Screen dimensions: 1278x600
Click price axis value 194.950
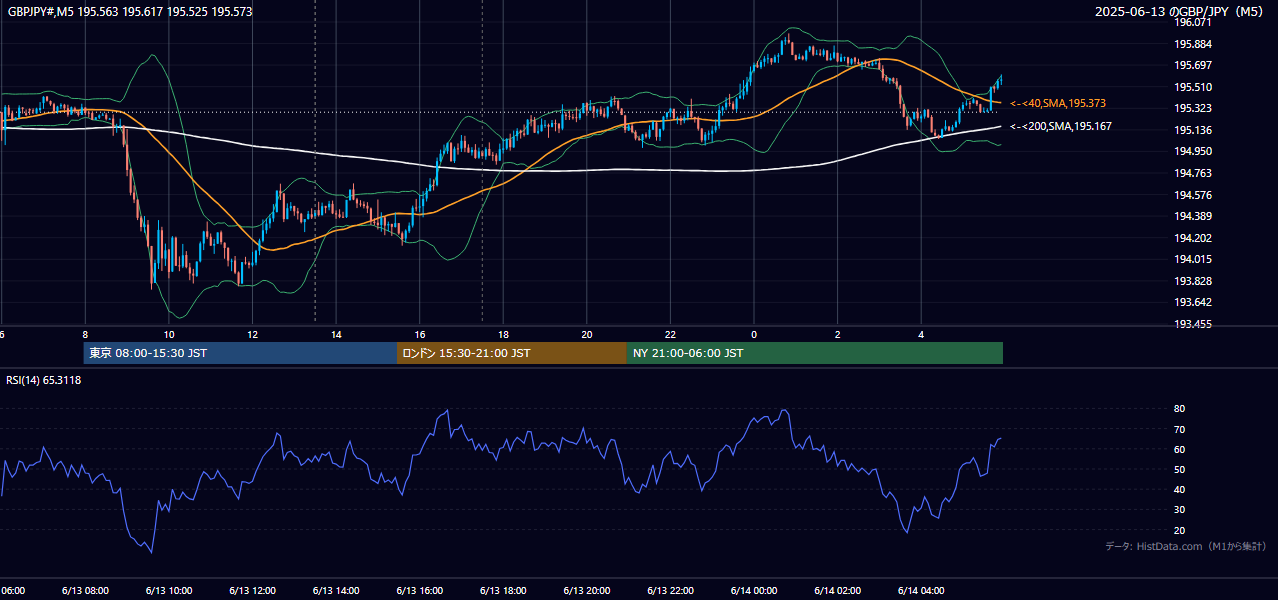pyautogui.click(x=1193, y=151)
